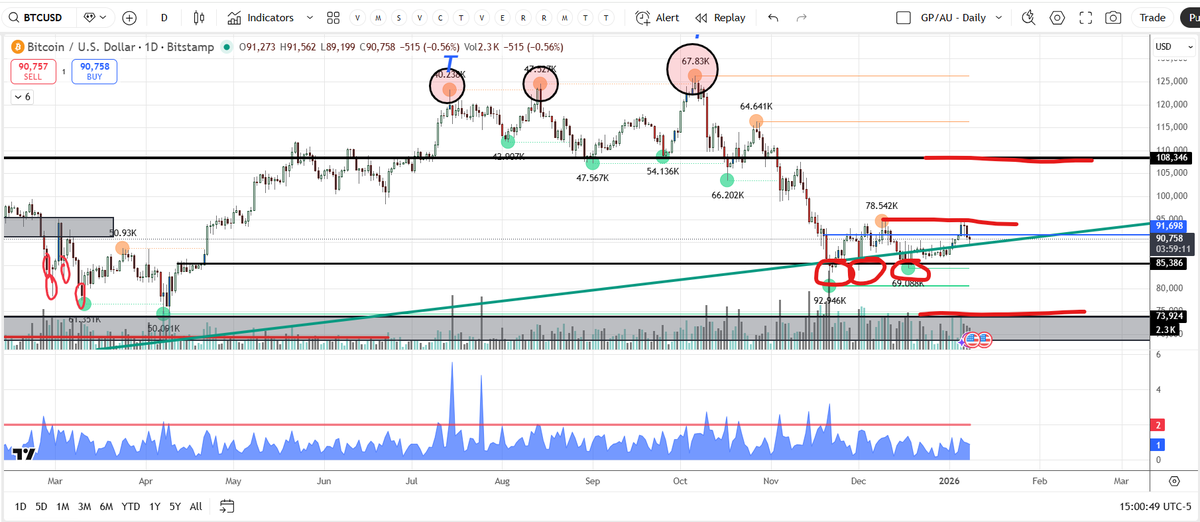Click the 67.83K pivot high label
Screen dimensions: 1200x522
tap(695, 61)
